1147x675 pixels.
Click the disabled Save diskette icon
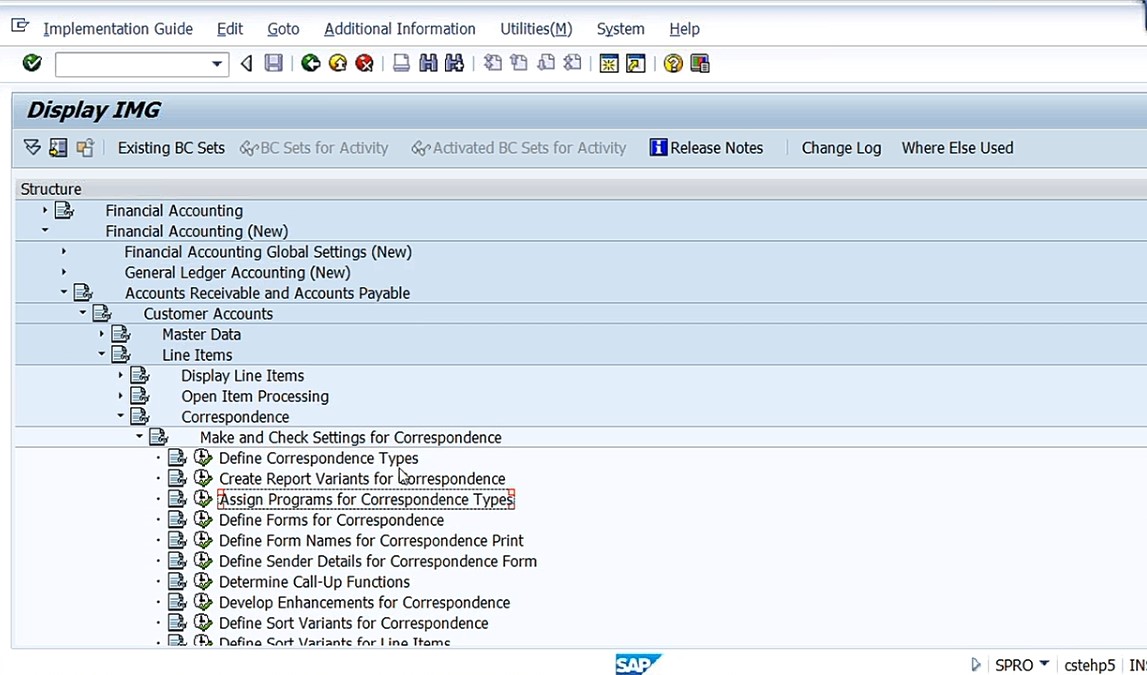click(274, 64)
